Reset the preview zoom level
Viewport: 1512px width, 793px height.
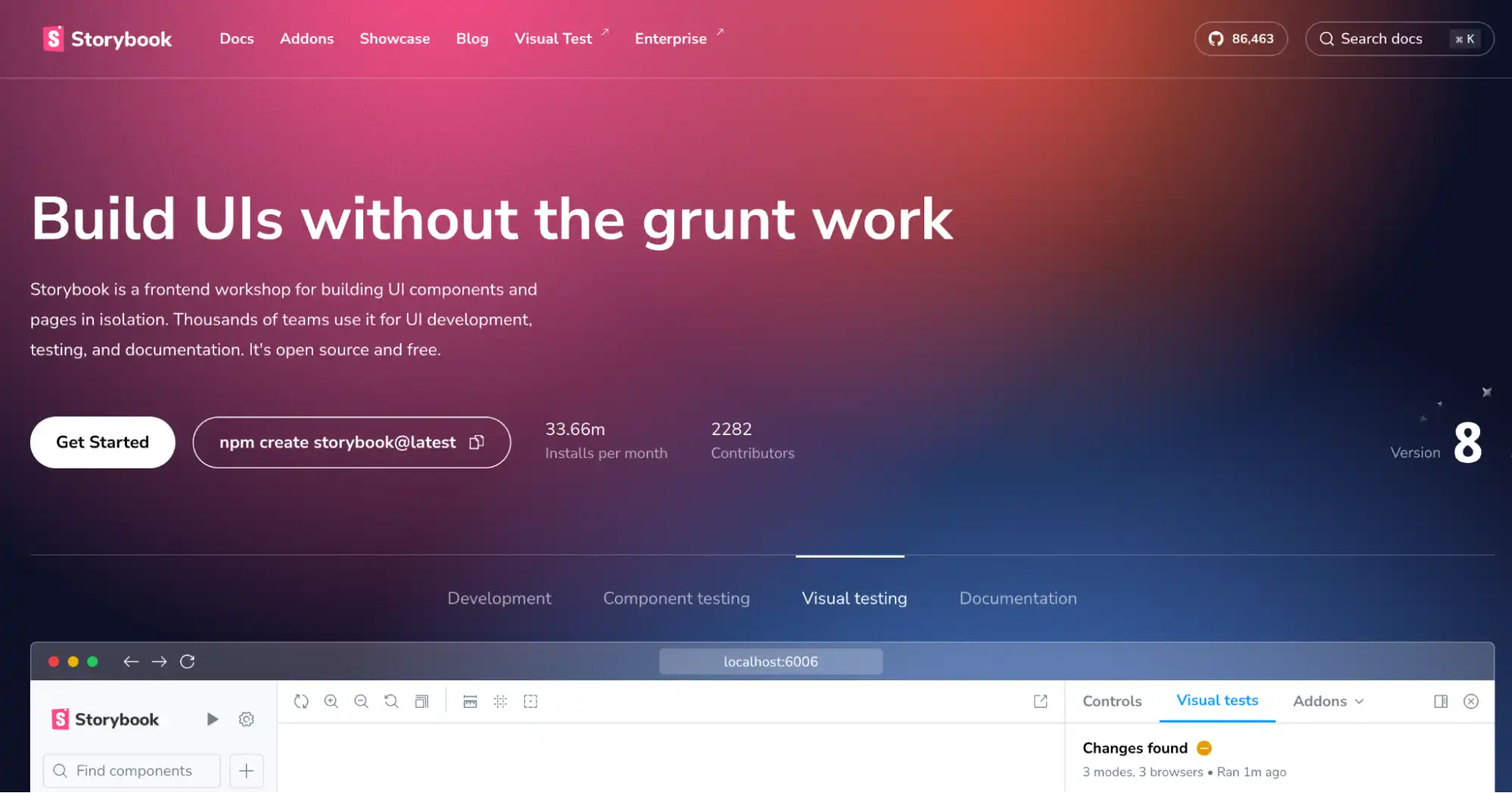tap(392, 701)
